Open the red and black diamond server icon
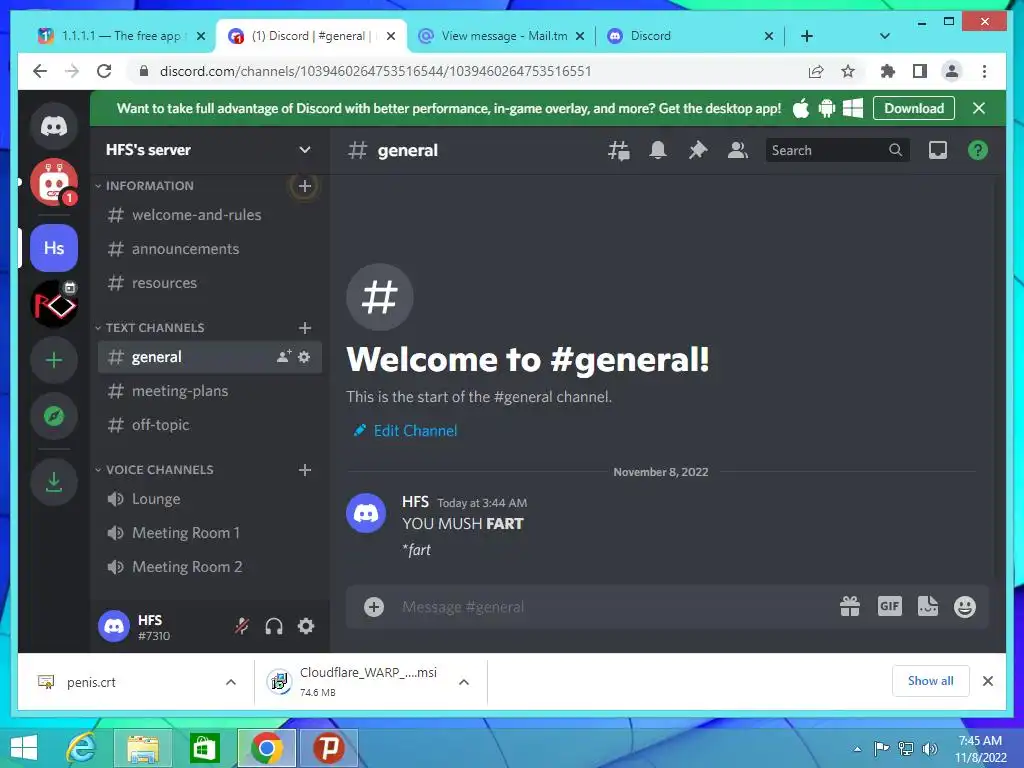Image resolution: width=1024 pixels, height=768 pixels. [54, 304]
